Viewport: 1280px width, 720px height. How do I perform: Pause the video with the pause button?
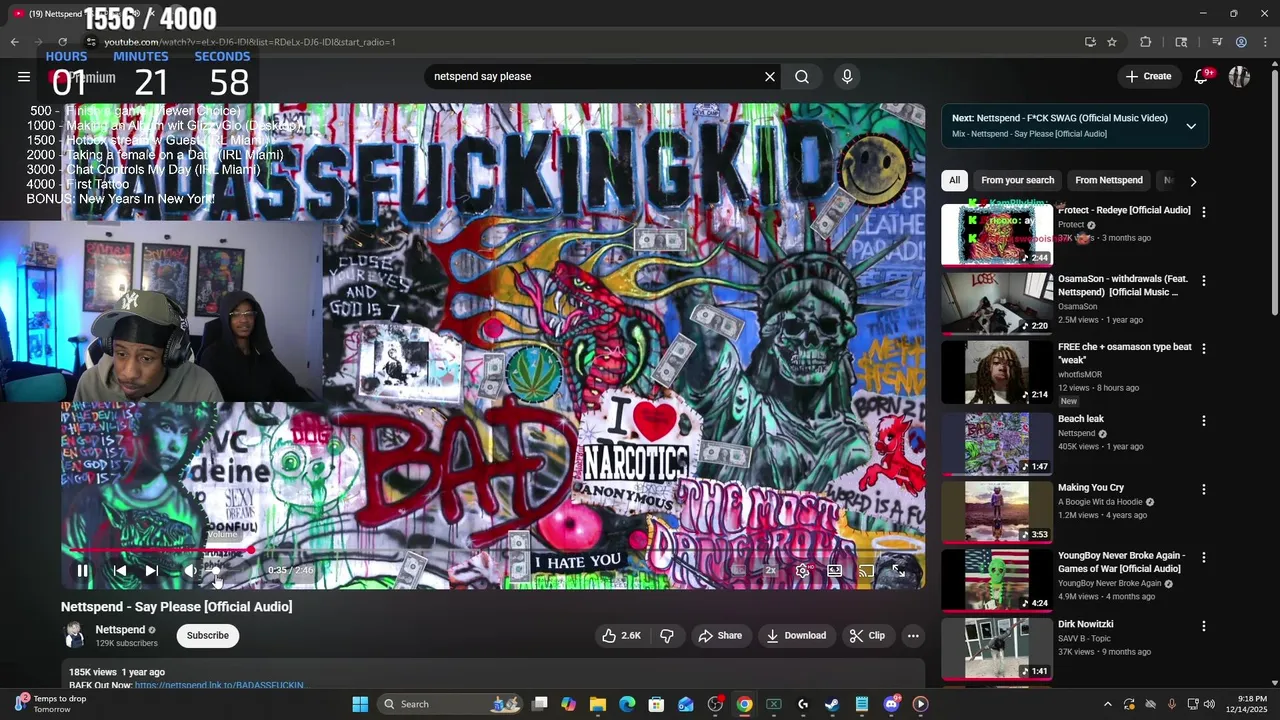coord(83,571)
